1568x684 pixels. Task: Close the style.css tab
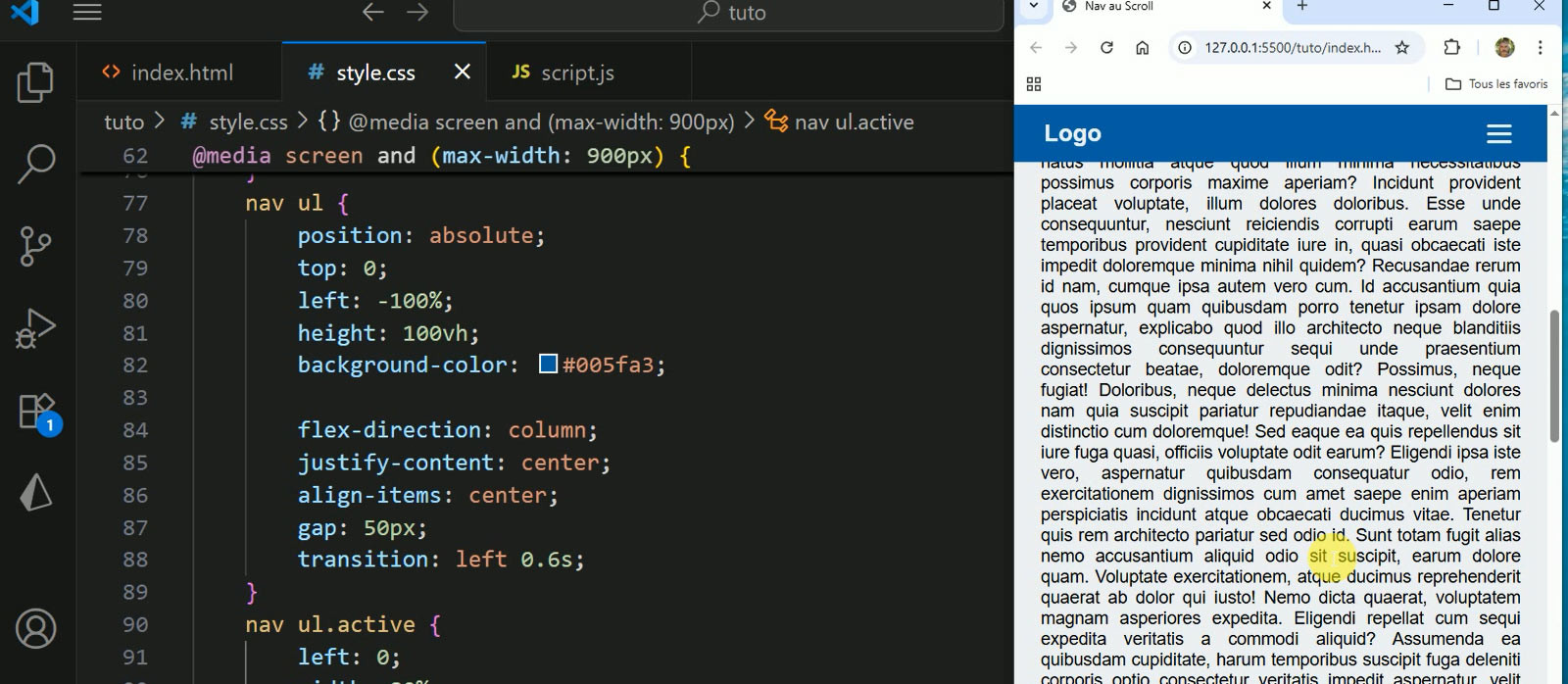463,72
